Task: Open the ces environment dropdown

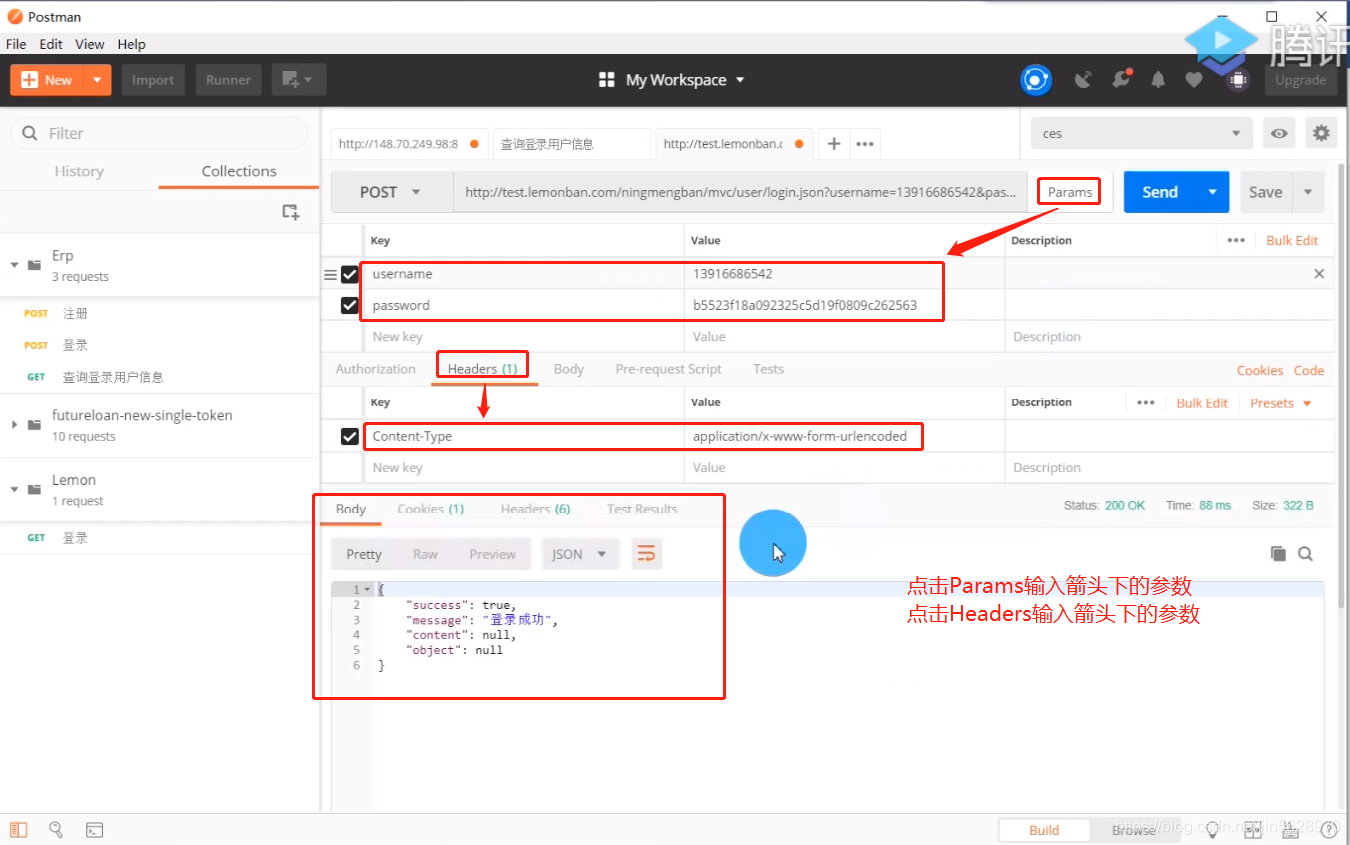Action: click(x=1142, y=133)
